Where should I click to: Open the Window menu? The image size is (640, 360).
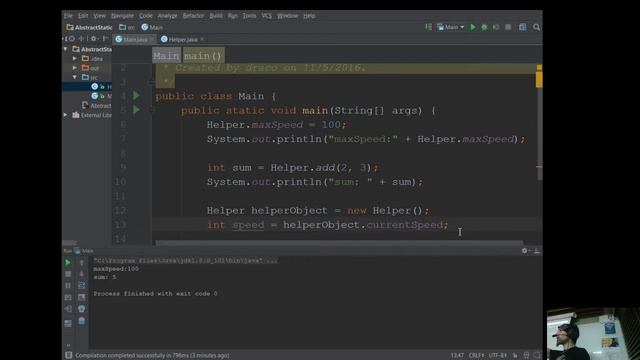click(287, 16)
